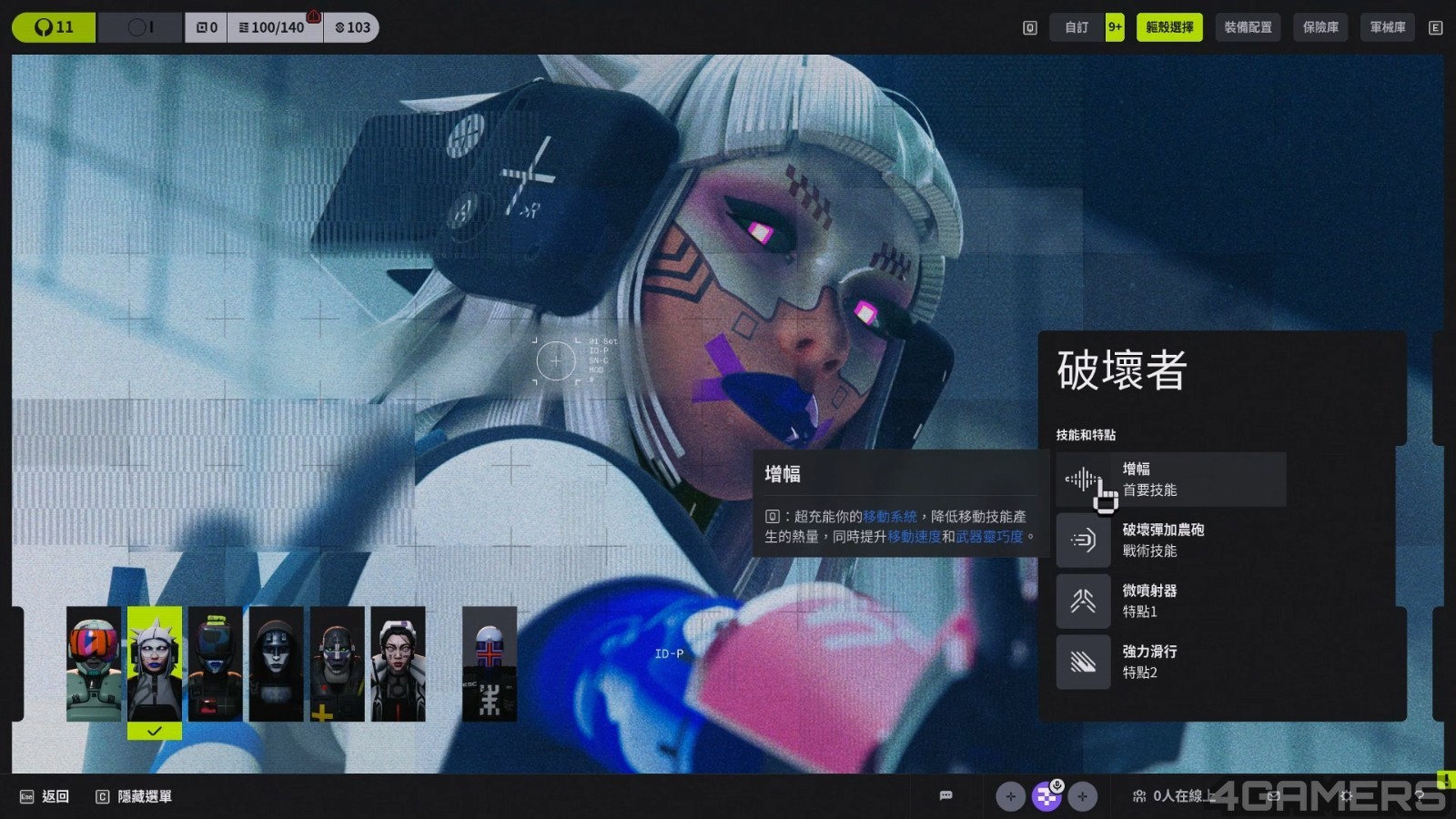1456x819 pixels.
Task: Switch to the 軀殼選擇 tab
Action: click(1169, 27)
